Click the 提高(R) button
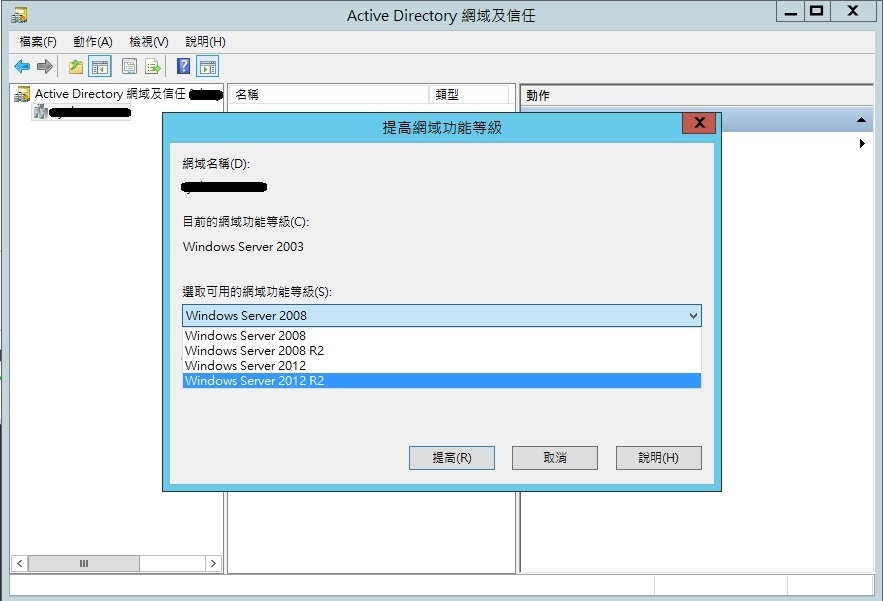Viewport: 883px width, 601px height. click(x=452, y=458)
